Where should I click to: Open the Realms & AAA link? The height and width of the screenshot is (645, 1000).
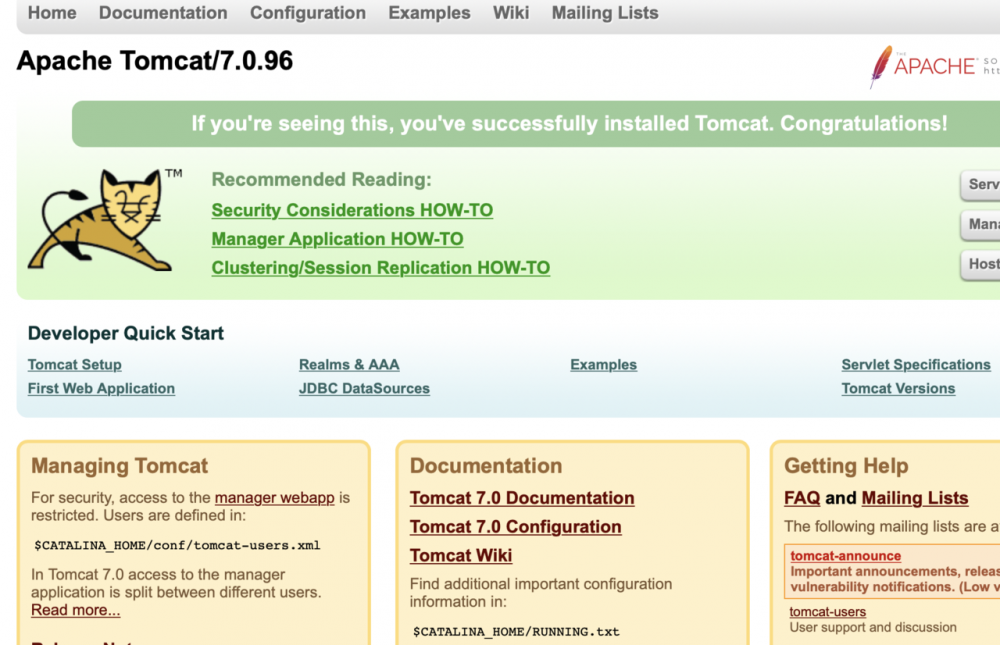(x=349, y=364)
